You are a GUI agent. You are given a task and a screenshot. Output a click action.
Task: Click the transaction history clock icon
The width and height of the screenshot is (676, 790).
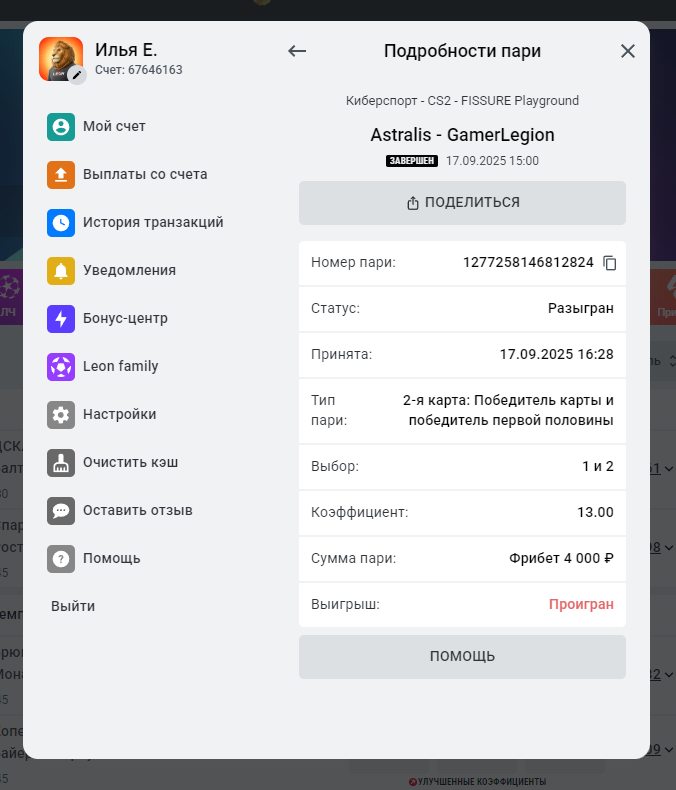(x=61, y=223)
